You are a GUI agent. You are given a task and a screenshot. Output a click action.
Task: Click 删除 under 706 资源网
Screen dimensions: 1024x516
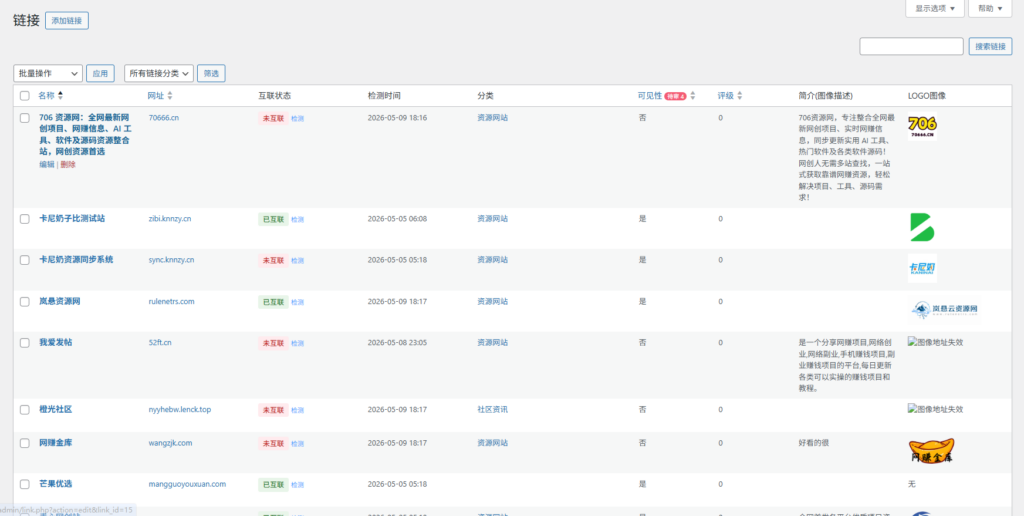click(x=68, y=165)
